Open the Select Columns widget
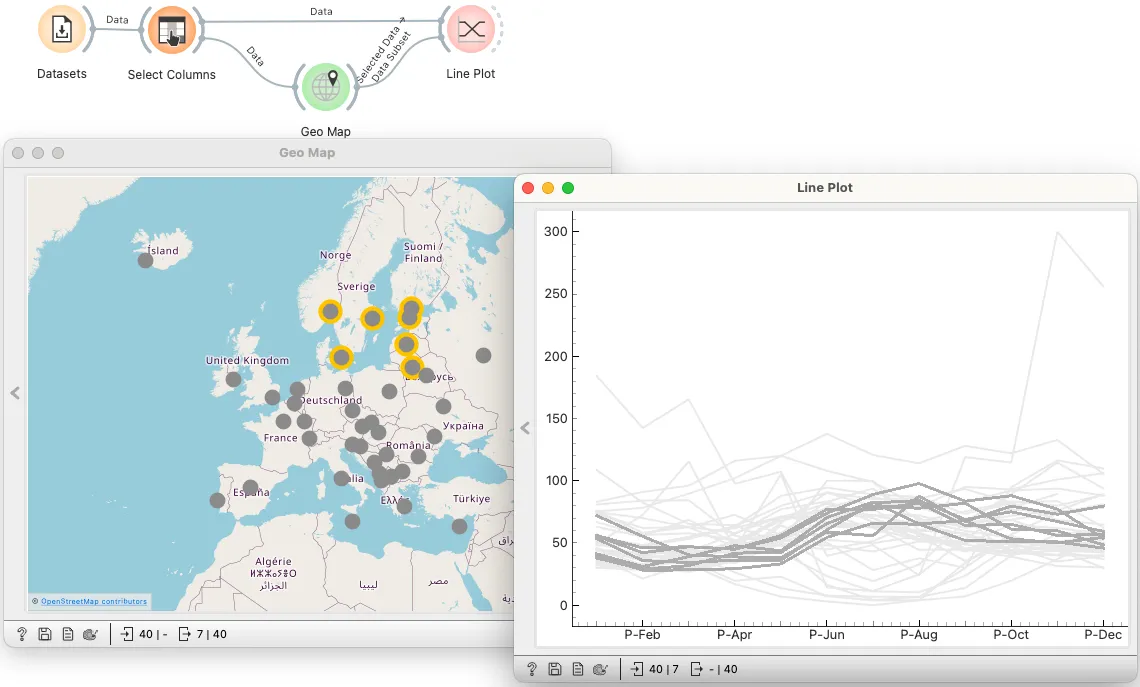This screenshot has height=687, width=1140. (x=172, y=31)
